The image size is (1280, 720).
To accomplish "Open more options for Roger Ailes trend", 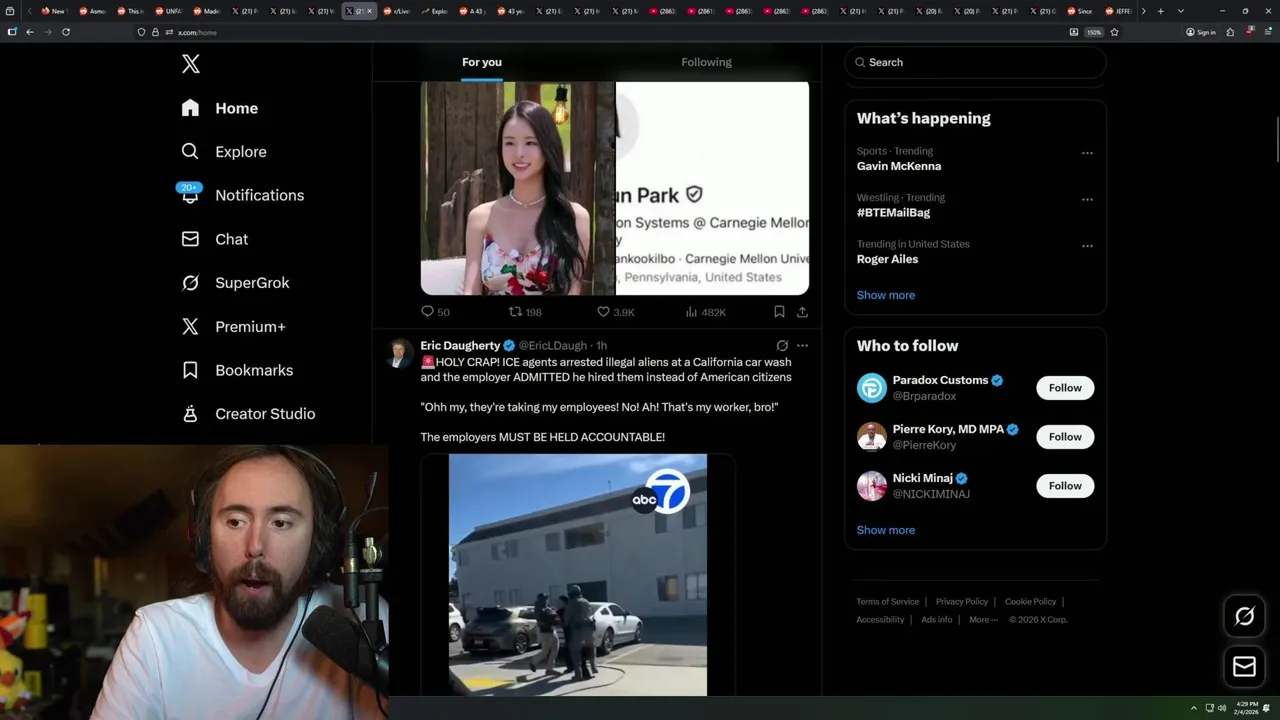I will 1087,245.
